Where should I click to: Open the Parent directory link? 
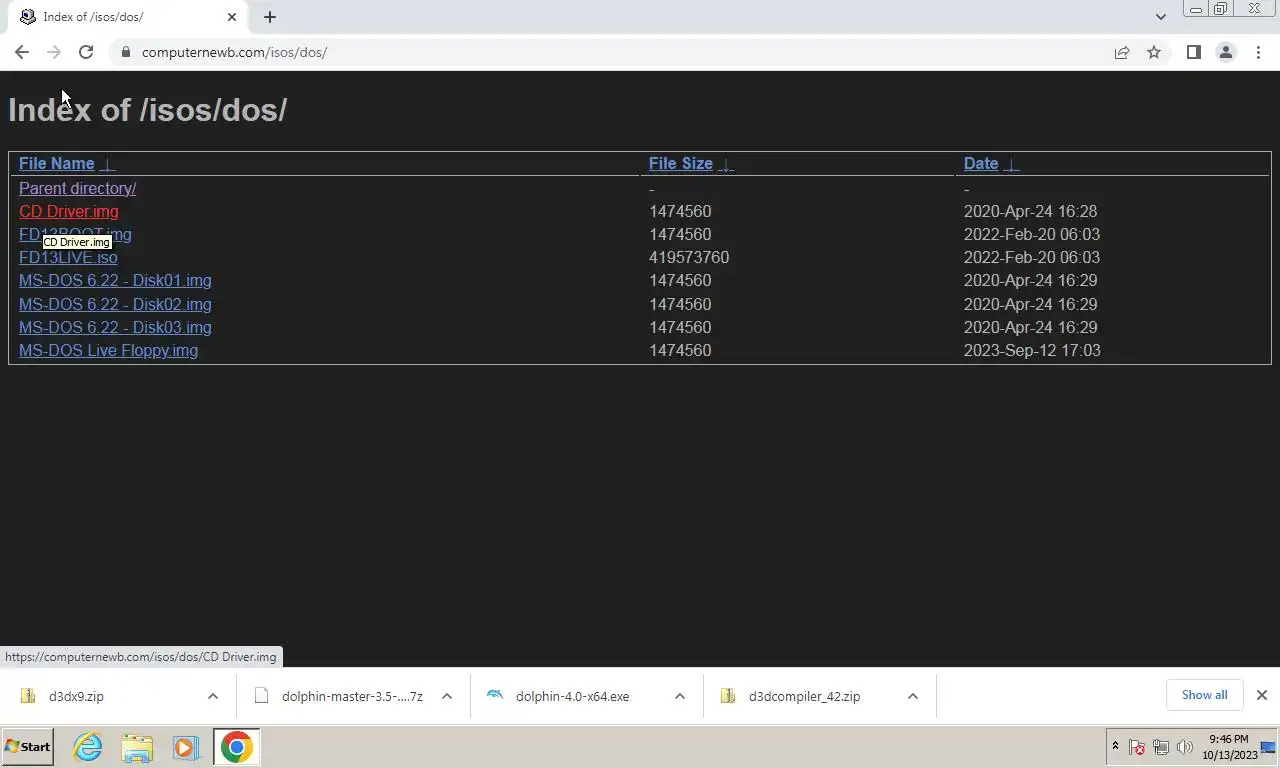(77, 188)
